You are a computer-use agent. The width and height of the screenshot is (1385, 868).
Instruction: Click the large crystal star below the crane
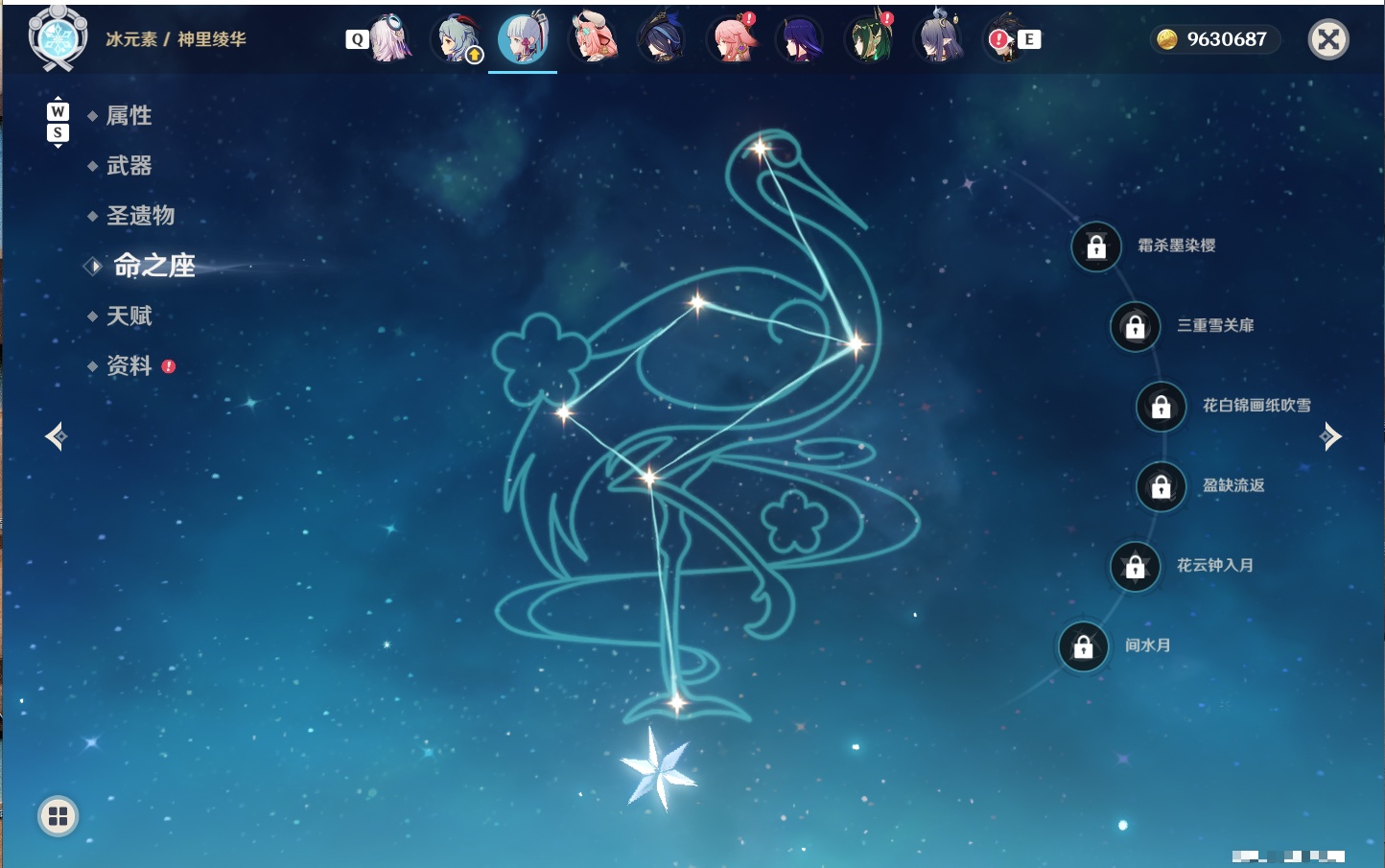pos(658,768)
